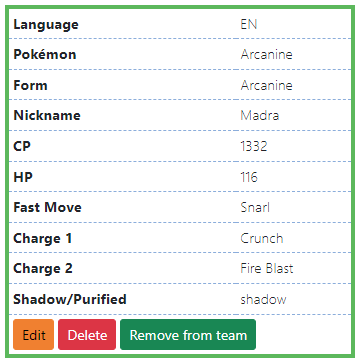Select the Language row label
The image size is (361, 363).
[46, 24]
